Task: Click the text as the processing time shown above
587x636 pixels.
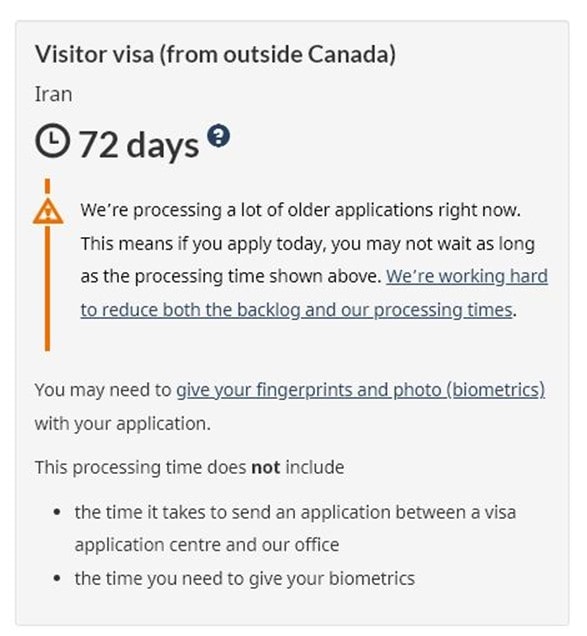Action: point(231,276)
